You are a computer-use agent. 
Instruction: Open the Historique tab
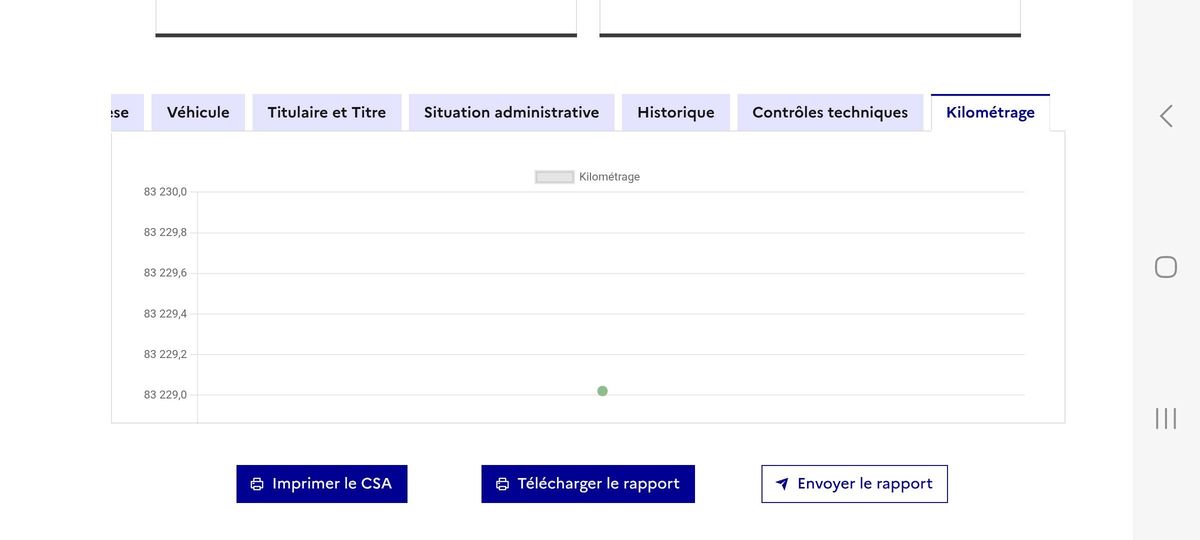click(676, 112)
